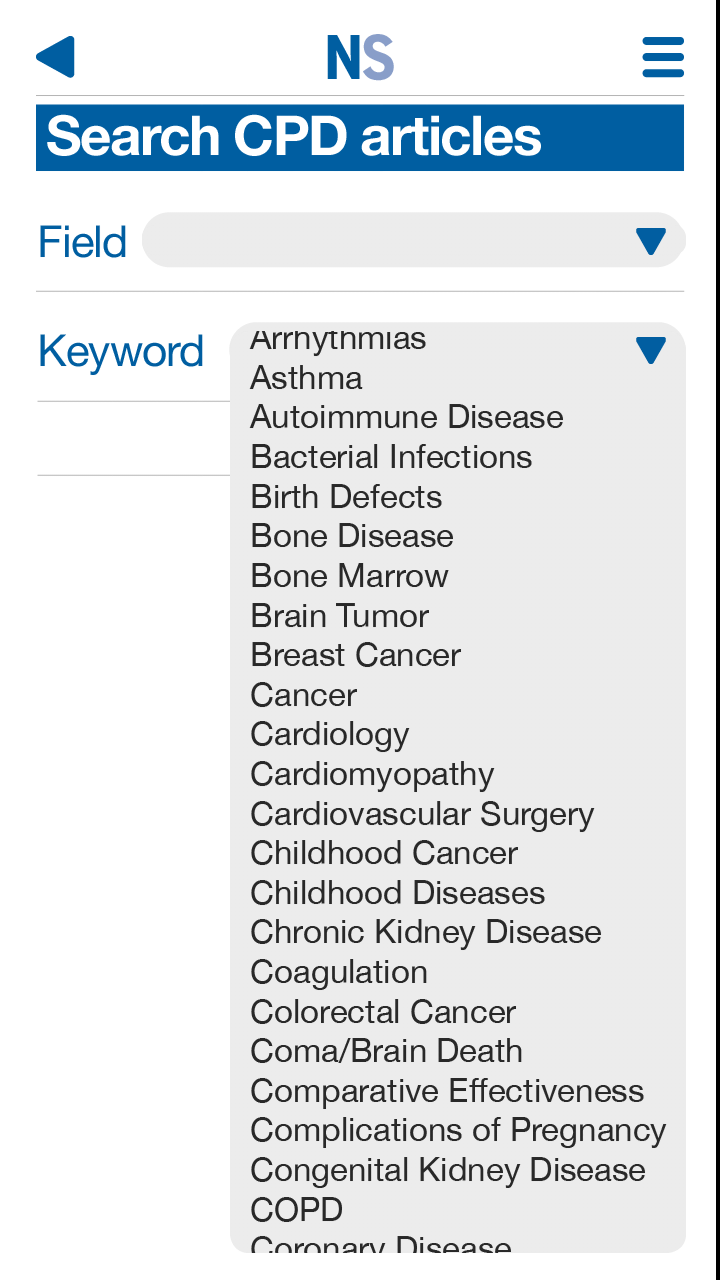Pick Chronic Kidney Disease keyword
Image resolution: width=720 pixels, height=1280 pixels.
(x=425, y=932)
